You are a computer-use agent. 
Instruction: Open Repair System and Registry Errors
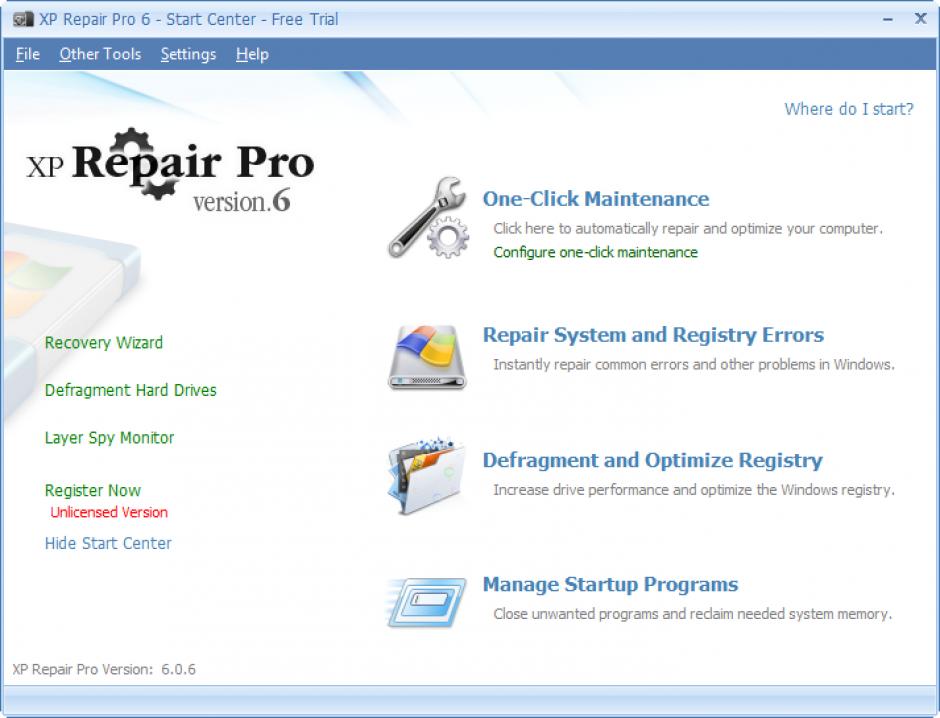[x=653, y=334]
